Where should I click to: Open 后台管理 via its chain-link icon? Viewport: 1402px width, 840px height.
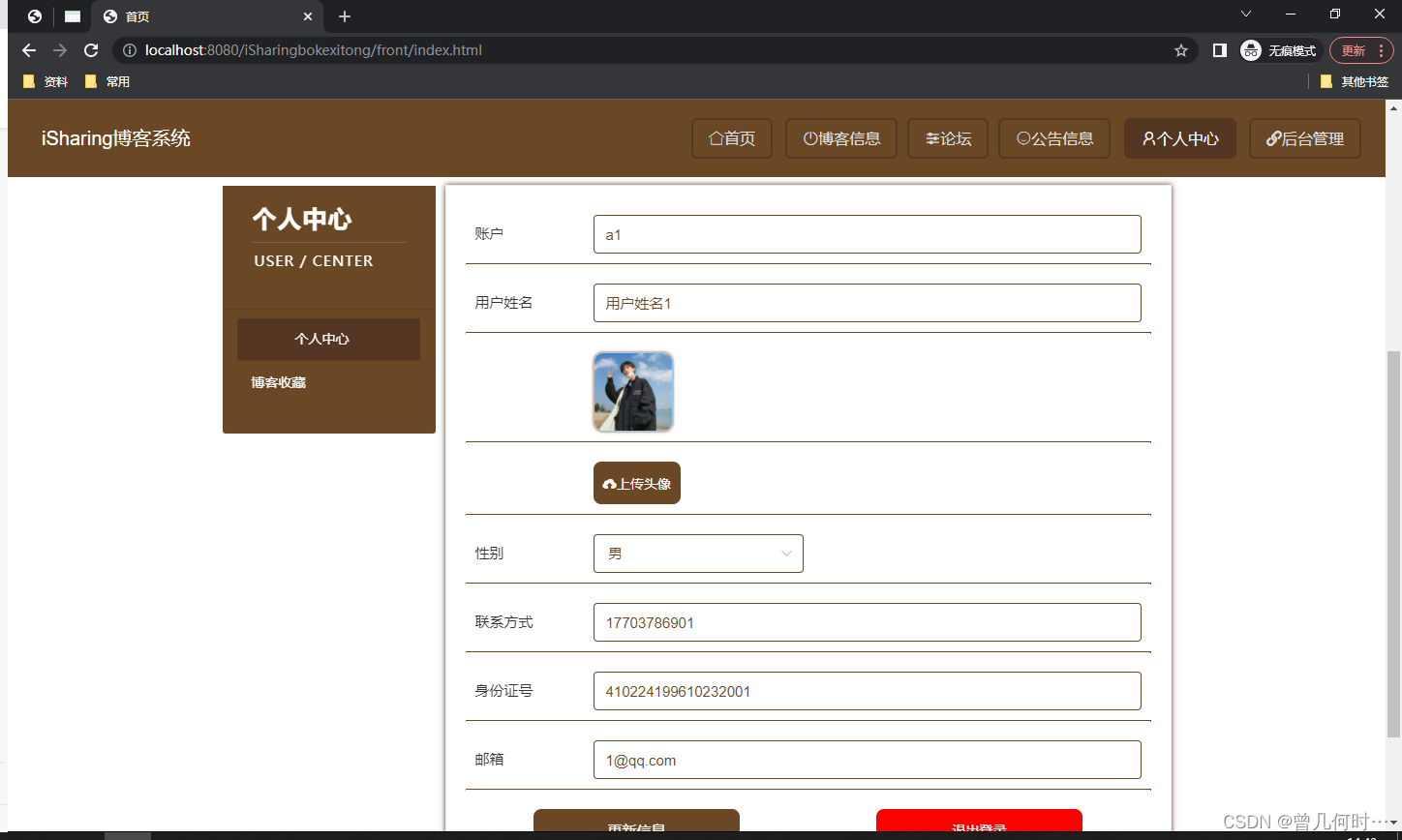pyautogui.click(x=1274, y=138)
